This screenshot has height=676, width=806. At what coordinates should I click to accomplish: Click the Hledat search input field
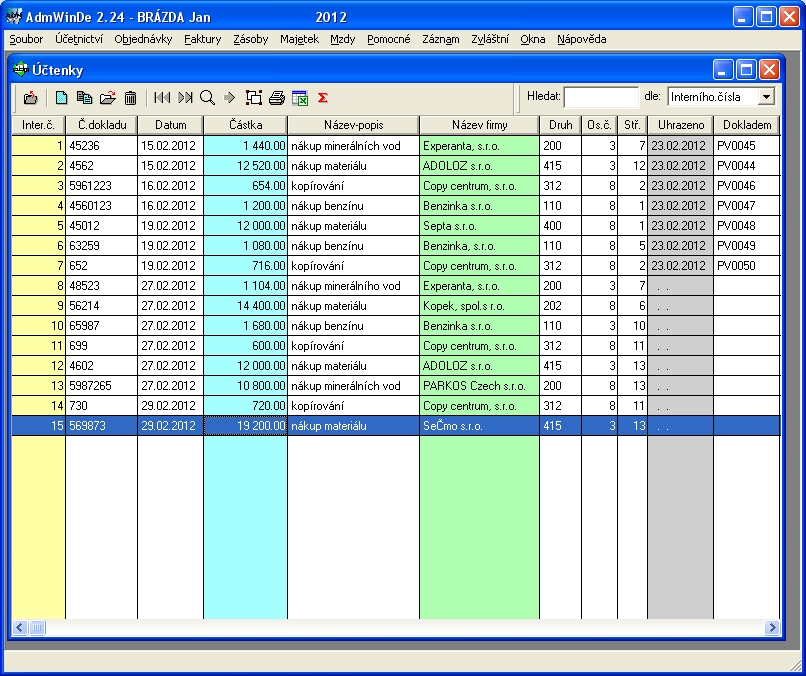click(601, 97)
